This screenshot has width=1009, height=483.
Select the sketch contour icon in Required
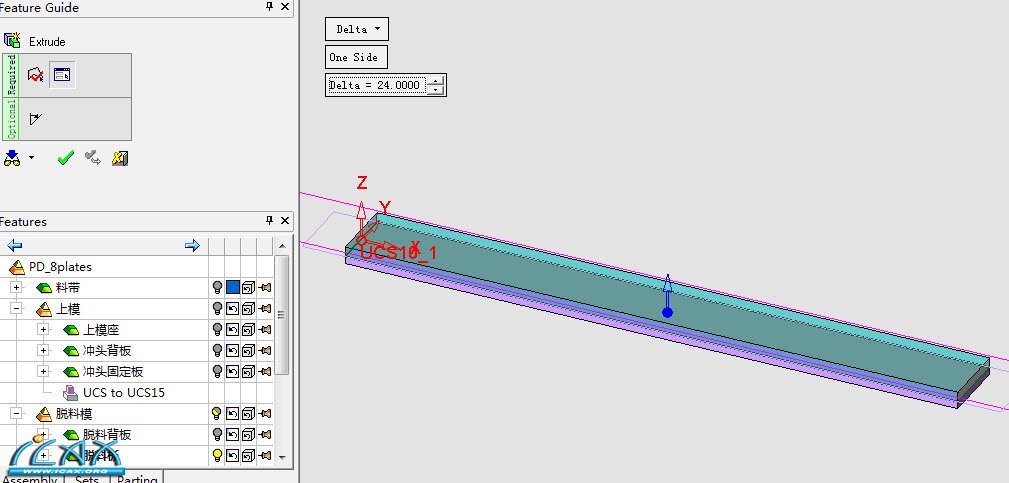(36, 75)
